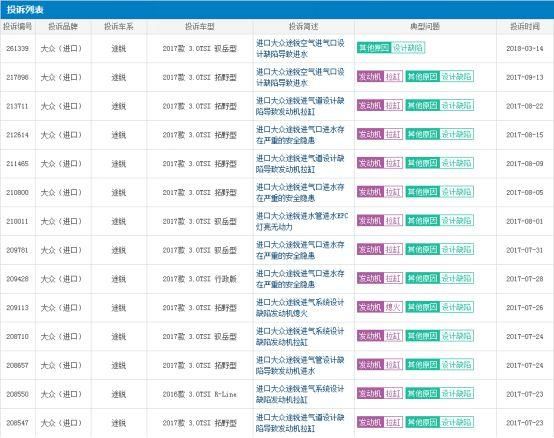Click the date 2018-03-14

tap(525, 48)
